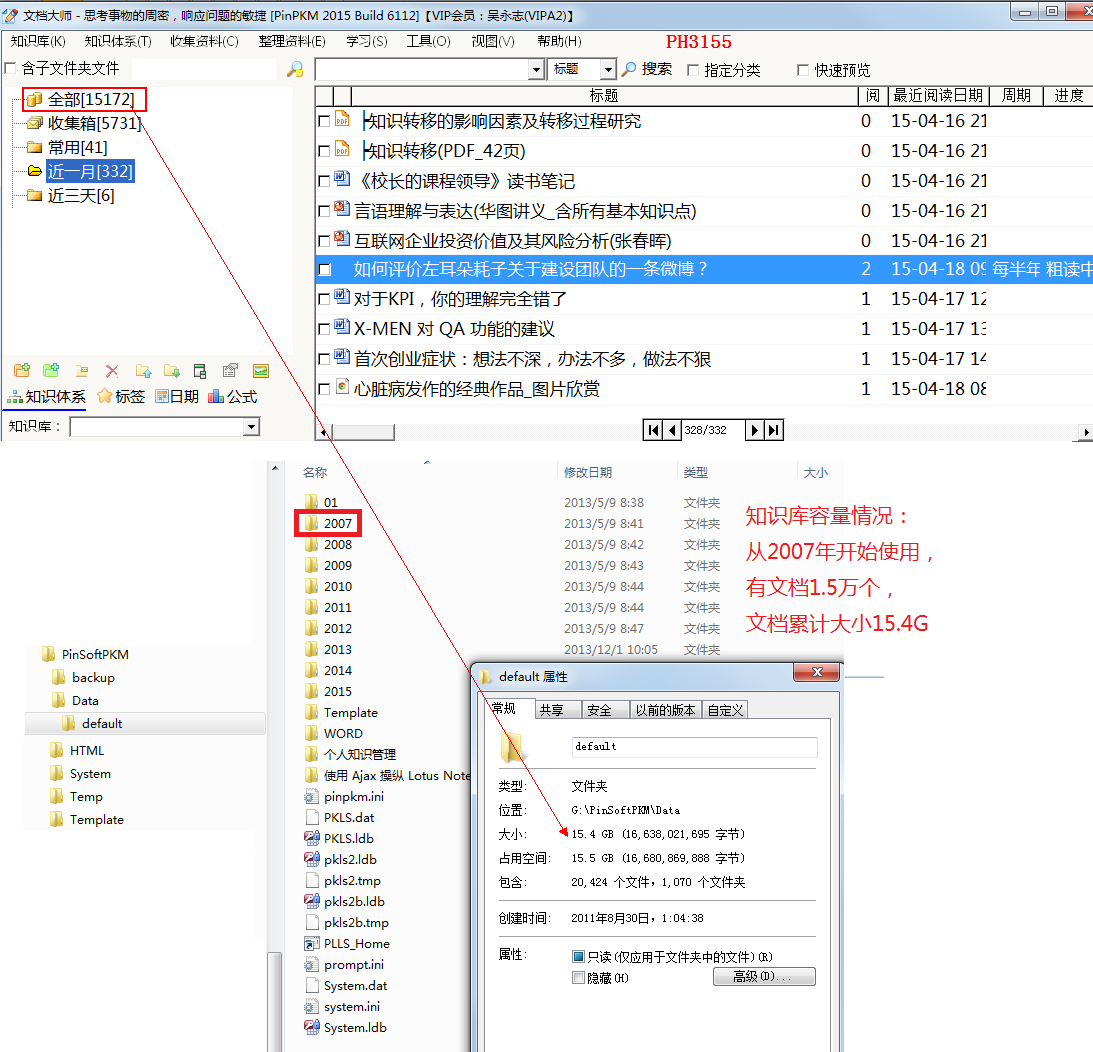Image resolution: width=1093 pixels, height=1052 pixels.
Task: Click the move folder down icon
Action: pyautogui.click(x=172, y=371)
